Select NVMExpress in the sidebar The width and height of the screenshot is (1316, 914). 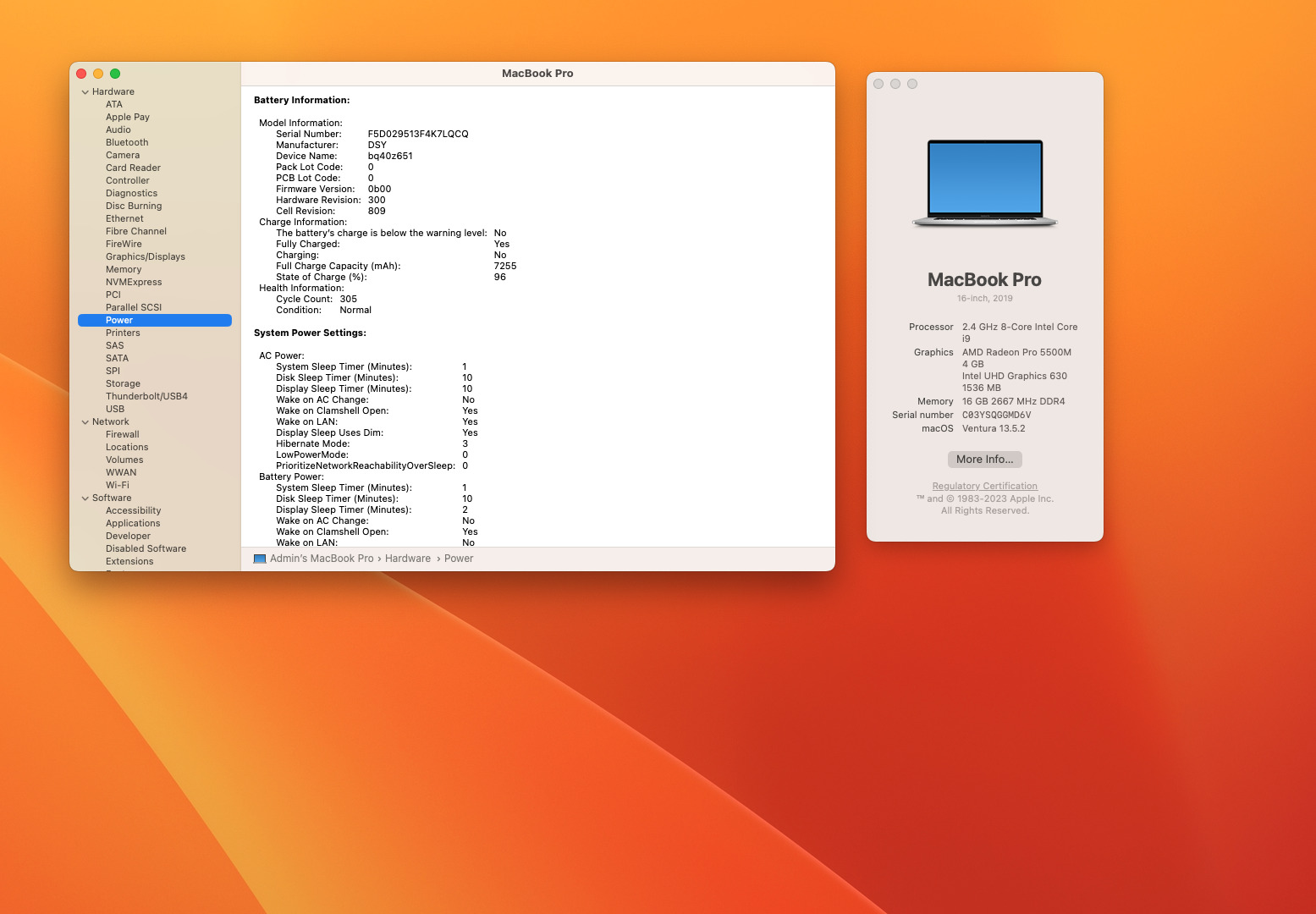tap(134, 283)
